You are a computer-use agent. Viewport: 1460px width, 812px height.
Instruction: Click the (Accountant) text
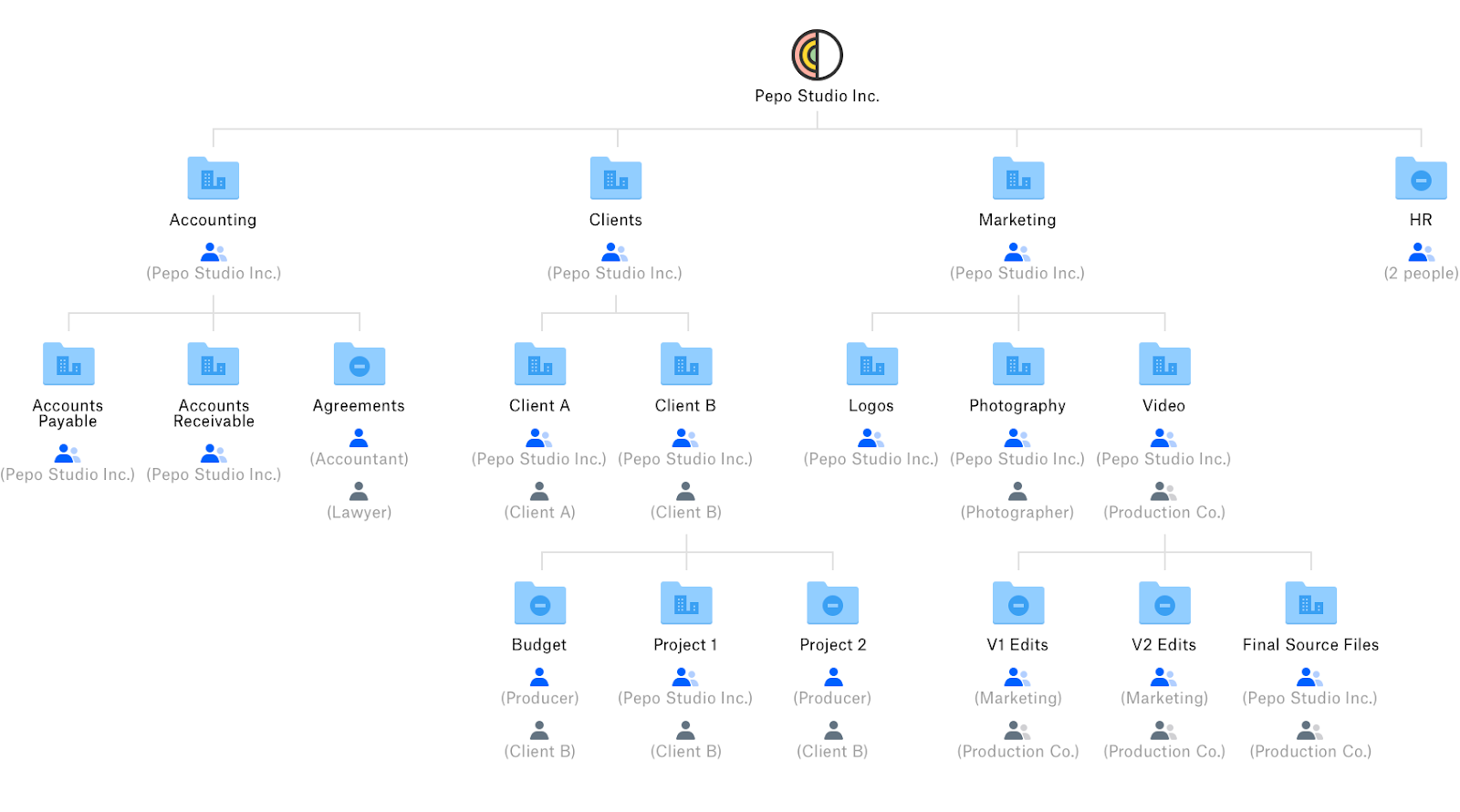tap(359, 459)
